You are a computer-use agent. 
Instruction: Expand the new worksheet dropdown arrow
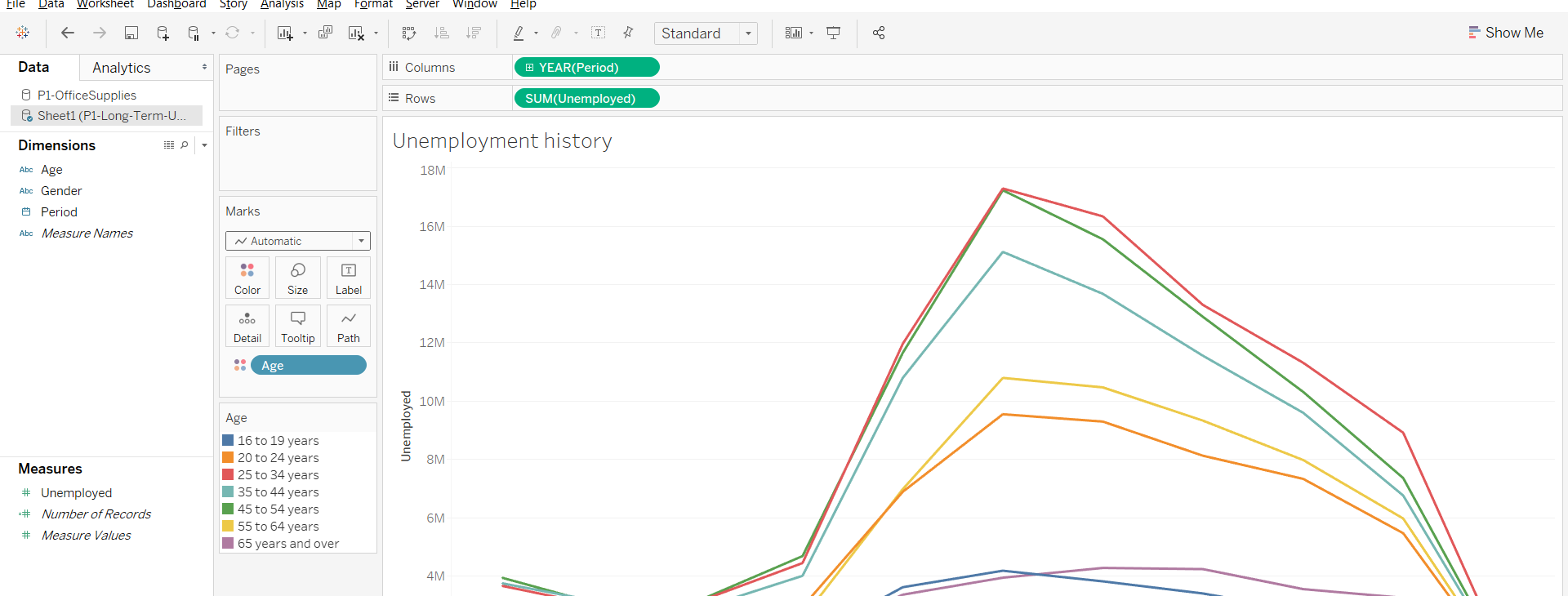click(x=305, y=33)
